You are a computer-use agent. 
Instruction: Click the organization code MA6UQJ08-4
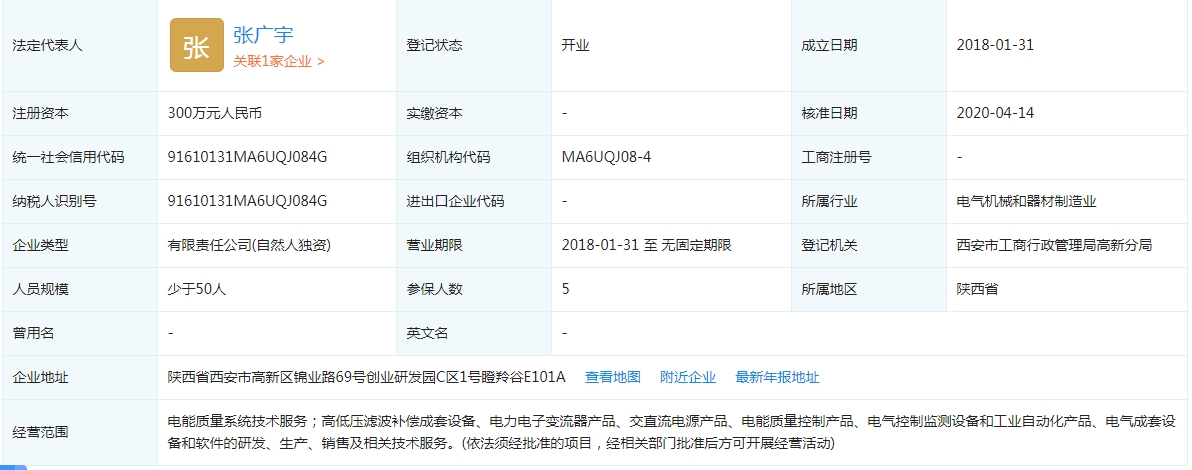607,157
